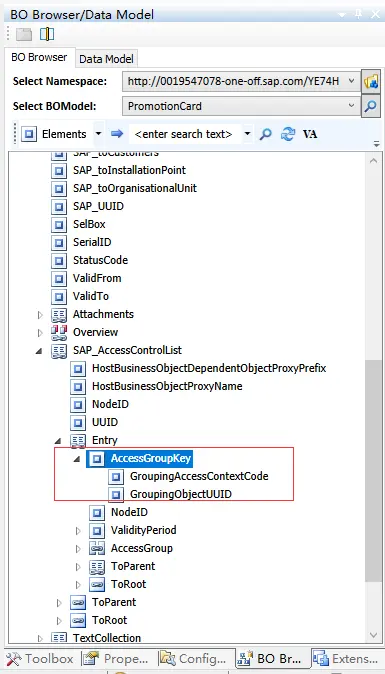This screenshot has height=674, width=385.
Task: Switch to the BO Browser tab
Action: [x=39, y=58]
